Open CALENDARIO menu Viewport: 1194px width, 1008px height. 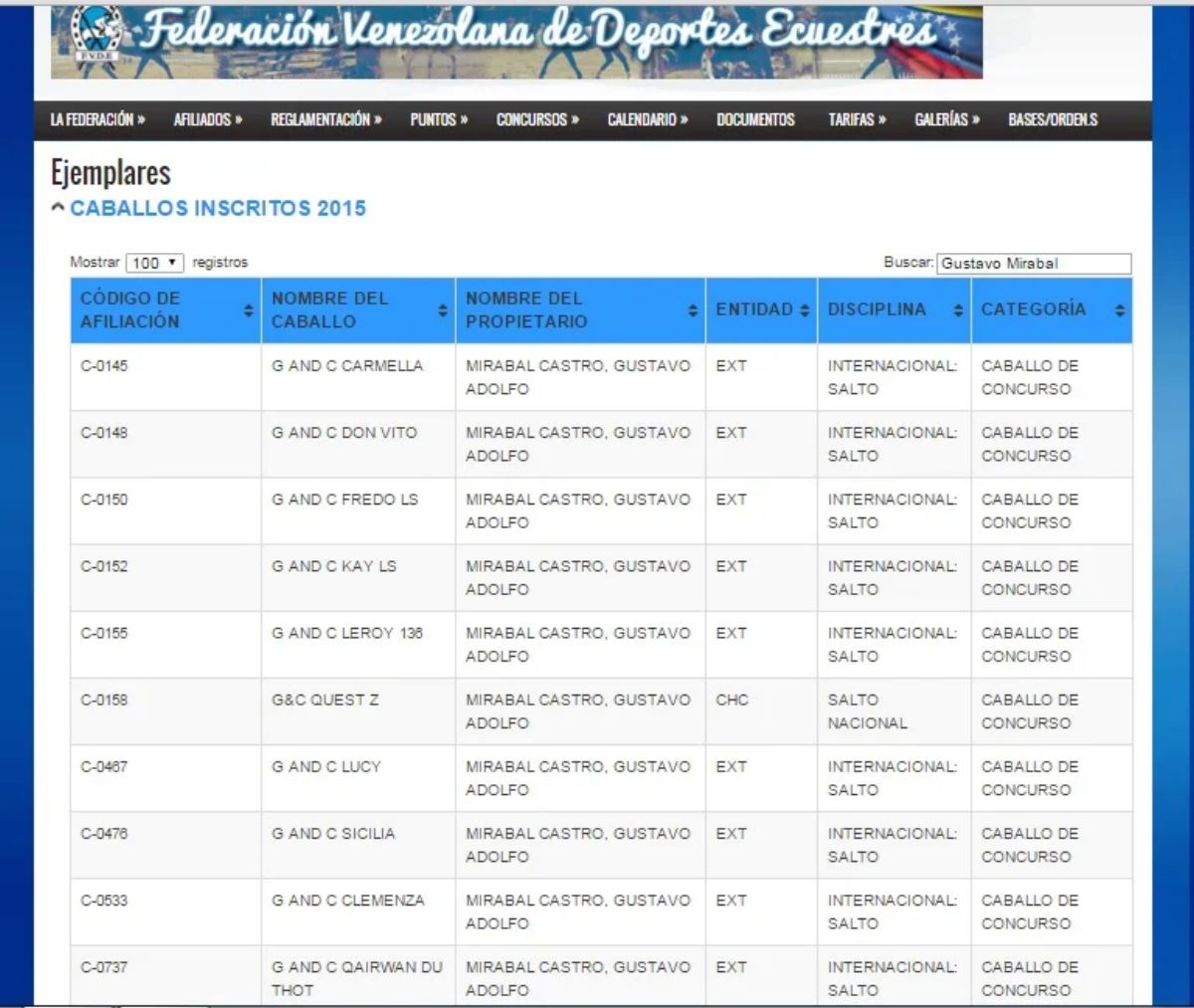tap(648, 119)
